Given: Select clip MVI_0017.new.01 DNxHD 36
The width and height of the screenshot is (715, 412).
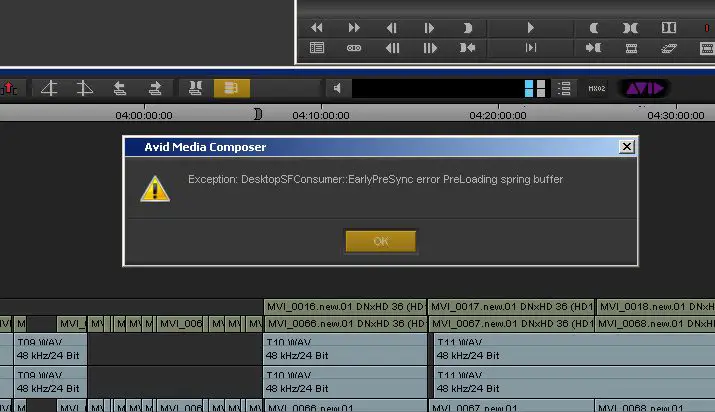Looking at the screenshot, I should (511, 307).
